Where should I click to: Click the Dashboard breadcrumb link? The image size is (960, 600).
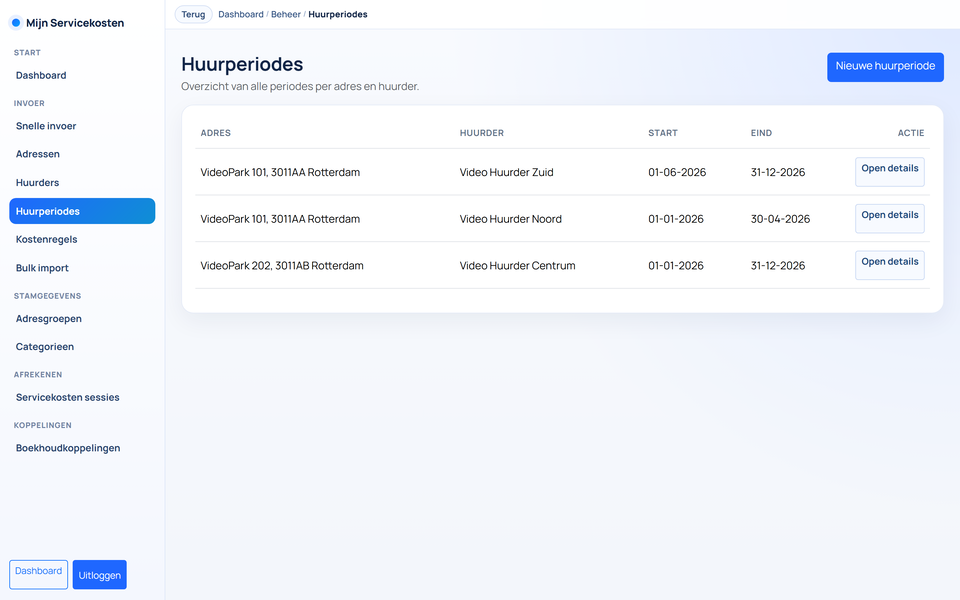[241, 15]
